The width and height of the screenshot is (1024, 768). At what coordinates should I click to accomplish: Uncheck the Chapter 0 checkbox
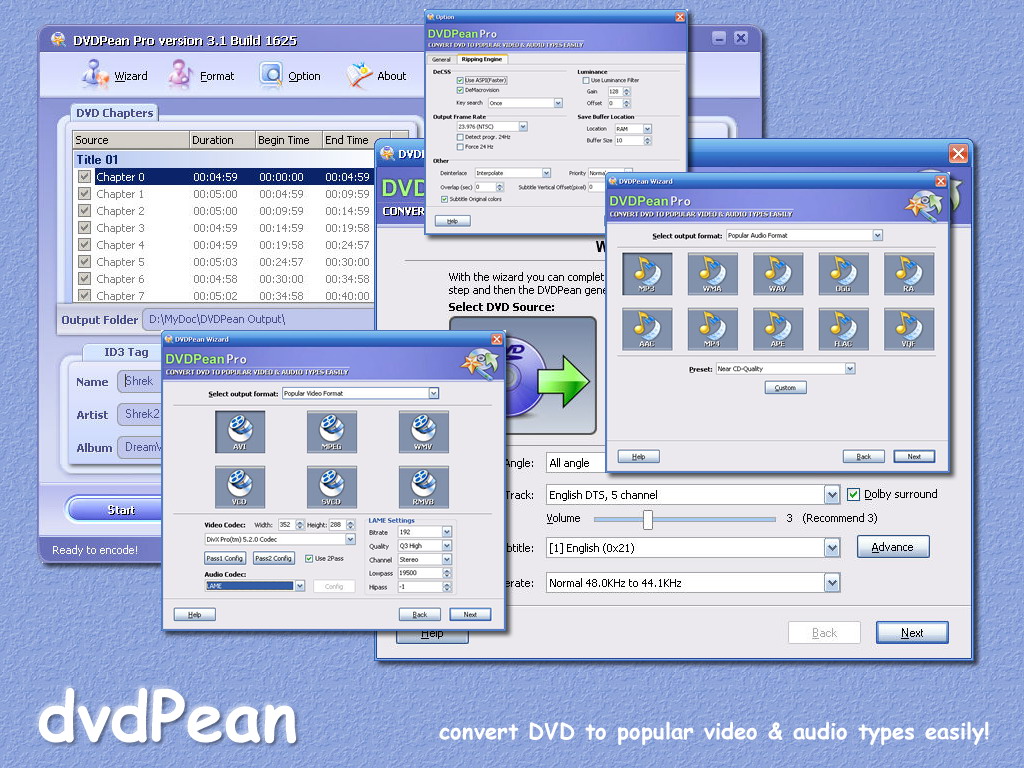click(84, 177)
